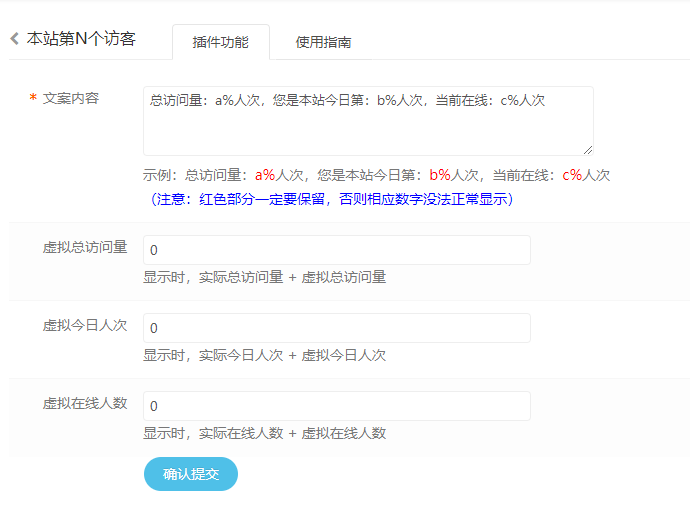Image resolution: width=690 pixels, height=530 pixels.
Task: Click the hint text under 虚拟今日人次 input
Action: pyautogui.click(x=264, y=355)
